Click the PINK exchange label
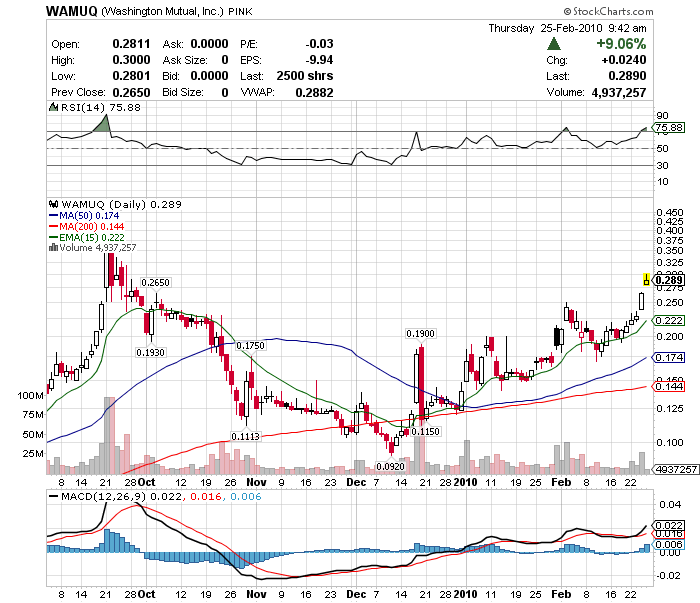Viewport: 700px width, 603px height. click(x=240, y=12)
